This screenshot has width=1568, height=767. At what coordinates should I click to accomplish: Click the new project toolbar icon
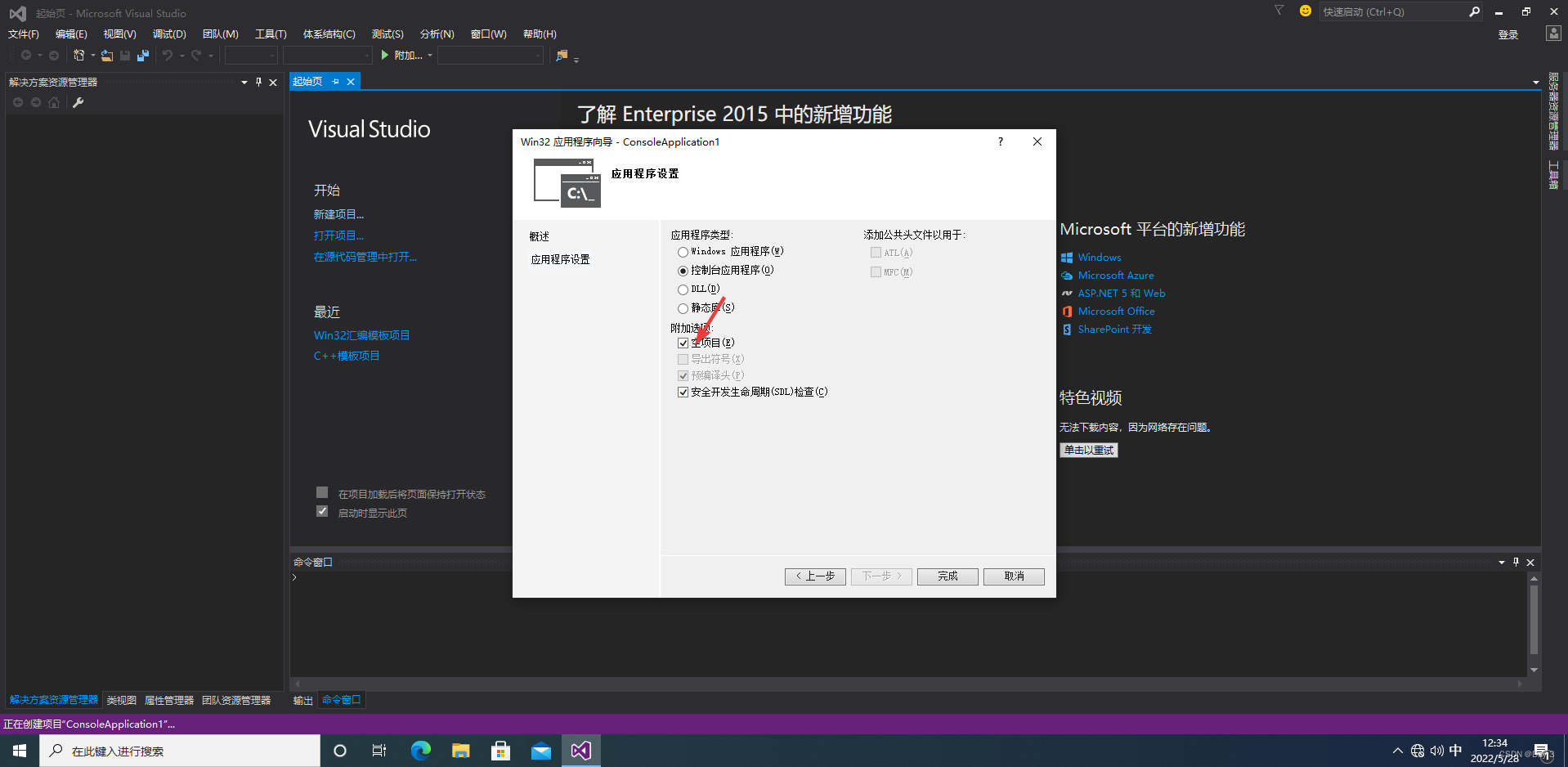pyautogui.click(x=78, y=56)
